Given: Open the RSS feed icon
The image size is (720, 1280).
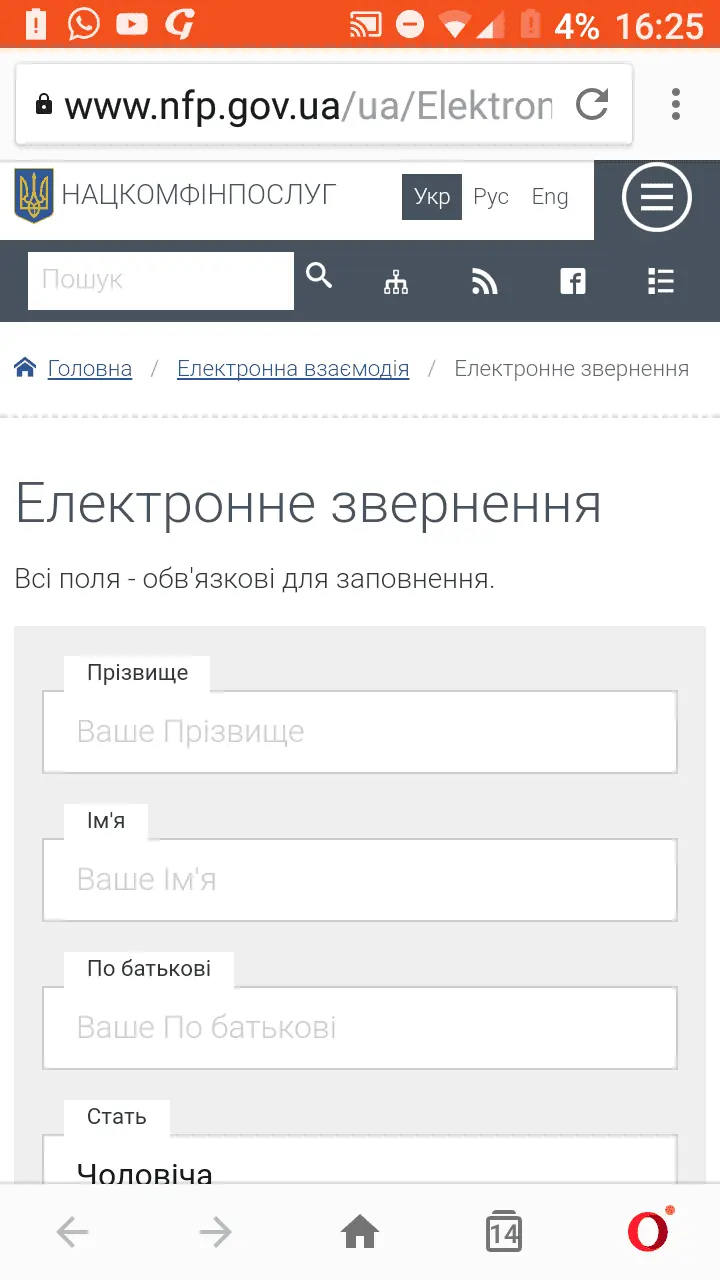Looking at the screenshot, I should (484, 283).
